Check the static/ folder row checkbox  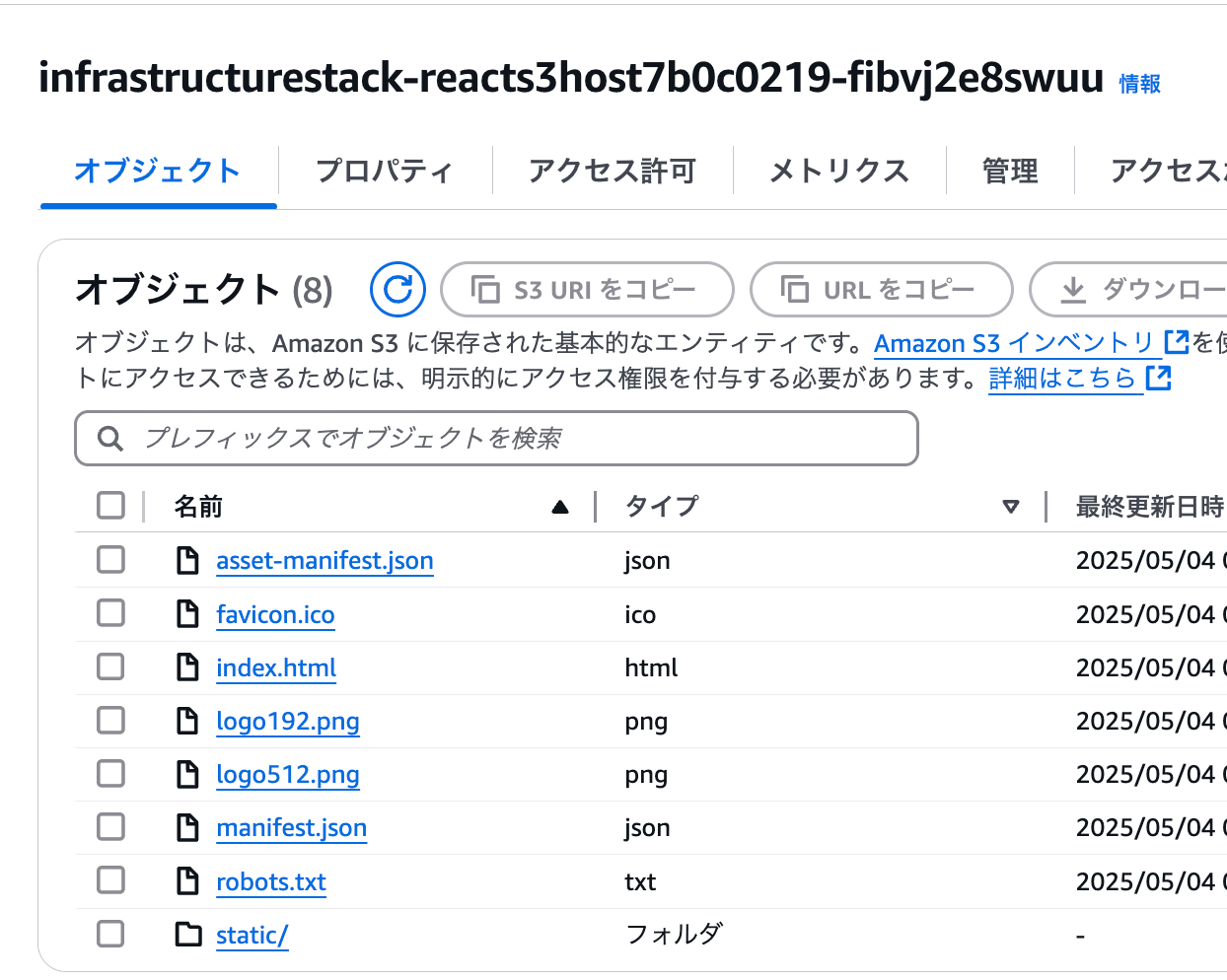(111, 934)
